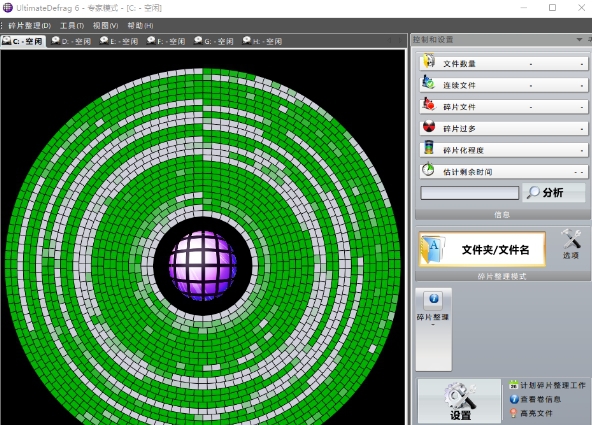This screenshot has width=592, height=425.
Task: Click the 分析 analyze button
Action: click(x=553, y=192)
